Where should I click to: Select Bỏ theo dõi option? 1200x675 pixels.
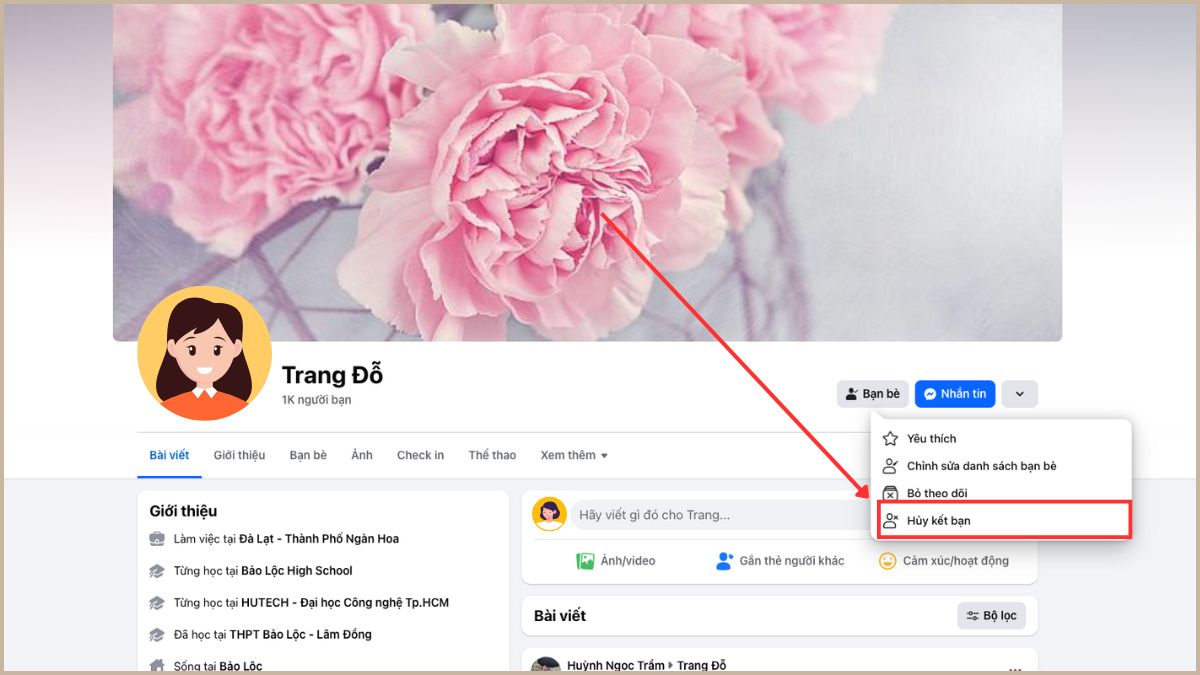coord(1001,493)
